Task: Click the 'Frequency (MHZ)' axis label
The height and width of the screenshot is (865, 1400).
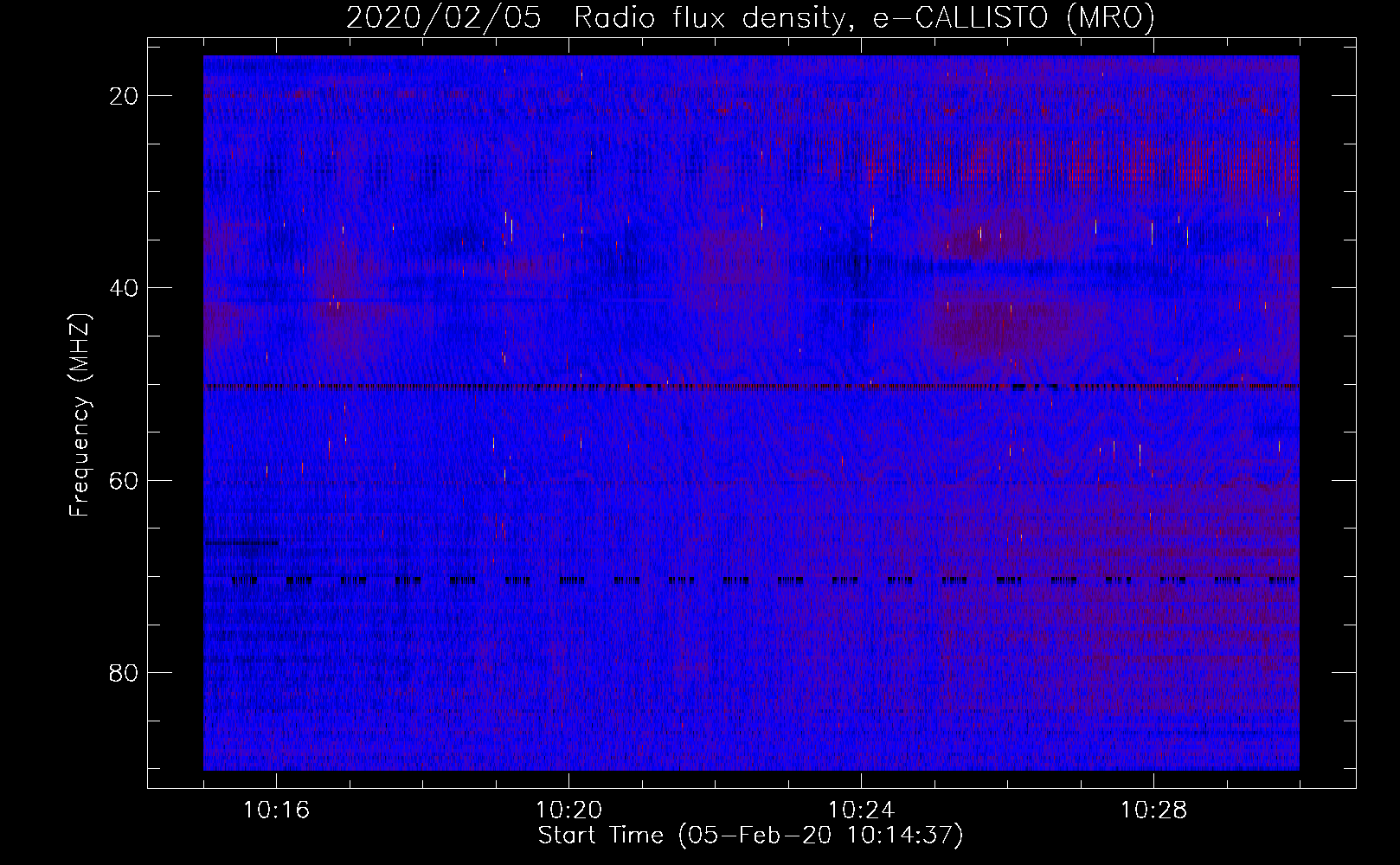Action: pyautogui.click(x=80, y=415)
